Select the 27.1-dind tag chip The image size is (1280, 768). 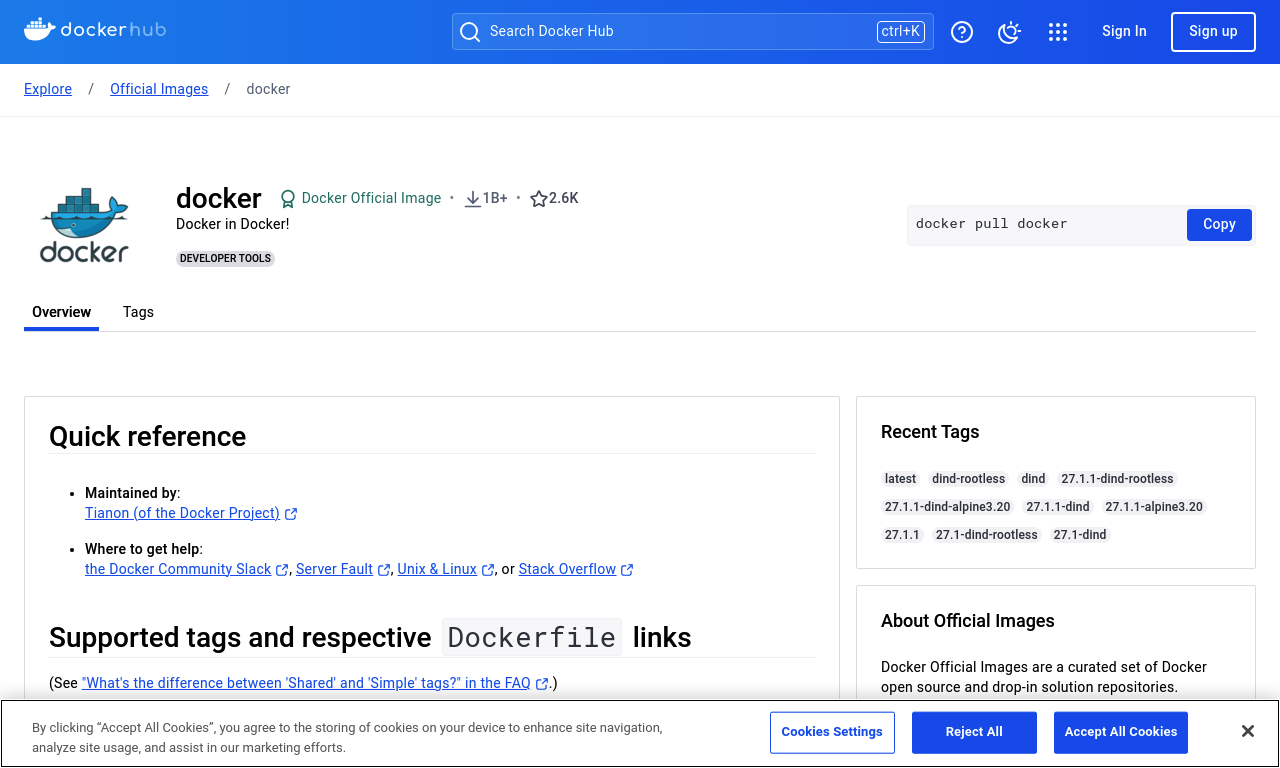coord(1080,535)
